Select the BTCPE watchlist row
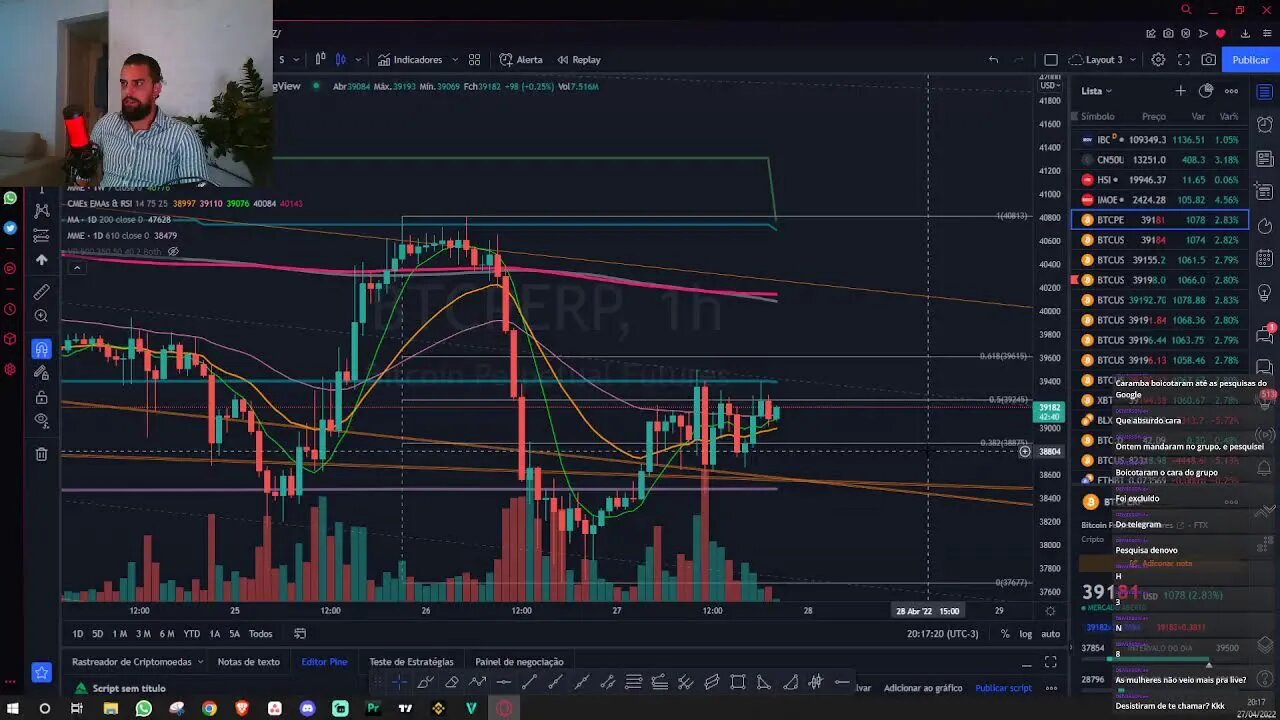 tap(1160, 220)
